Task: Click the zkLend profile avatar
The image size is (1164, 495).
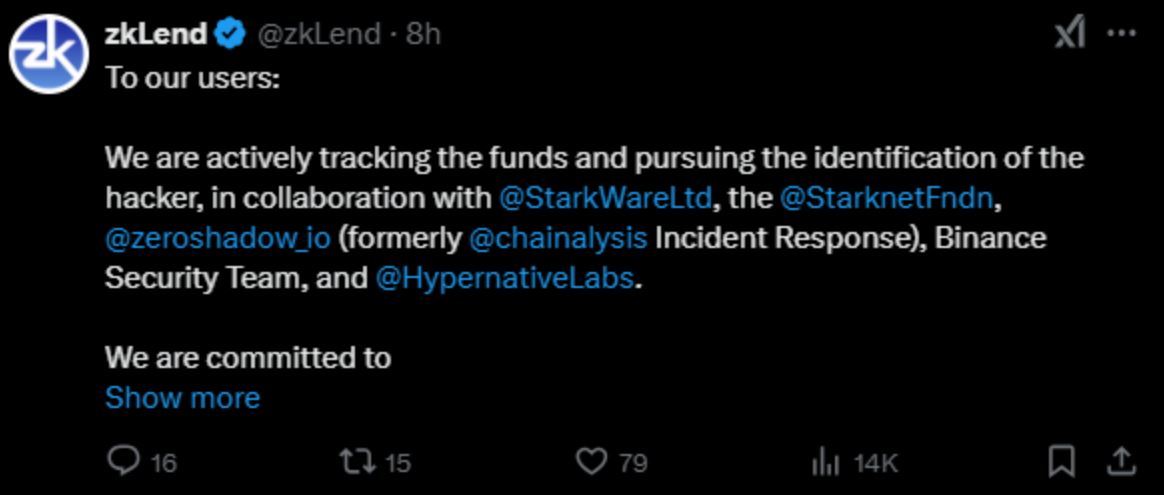Action: pyautogui.click(x=49, y=54)
